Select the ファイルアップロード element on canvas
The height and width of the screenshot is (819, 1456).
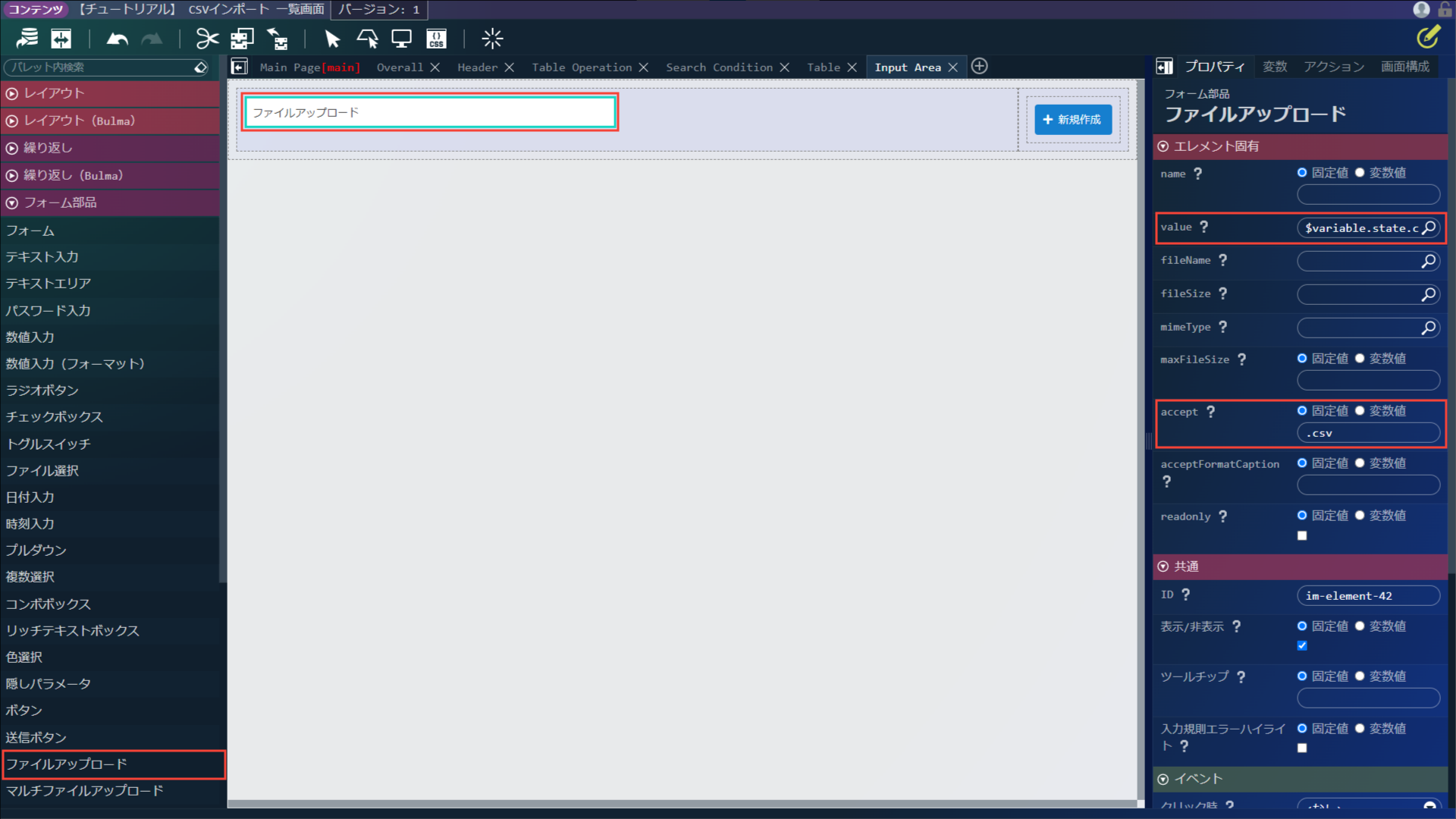pyautogui.click(x=429, y=112)
